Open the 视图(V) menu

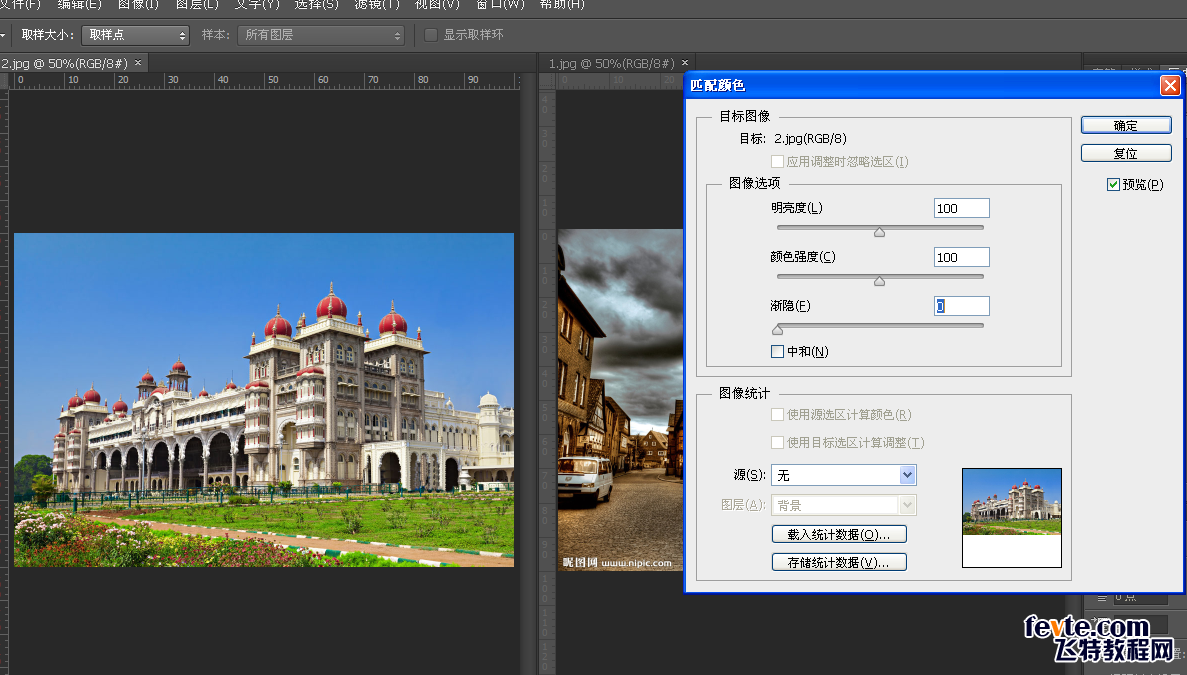coord(437,5)
